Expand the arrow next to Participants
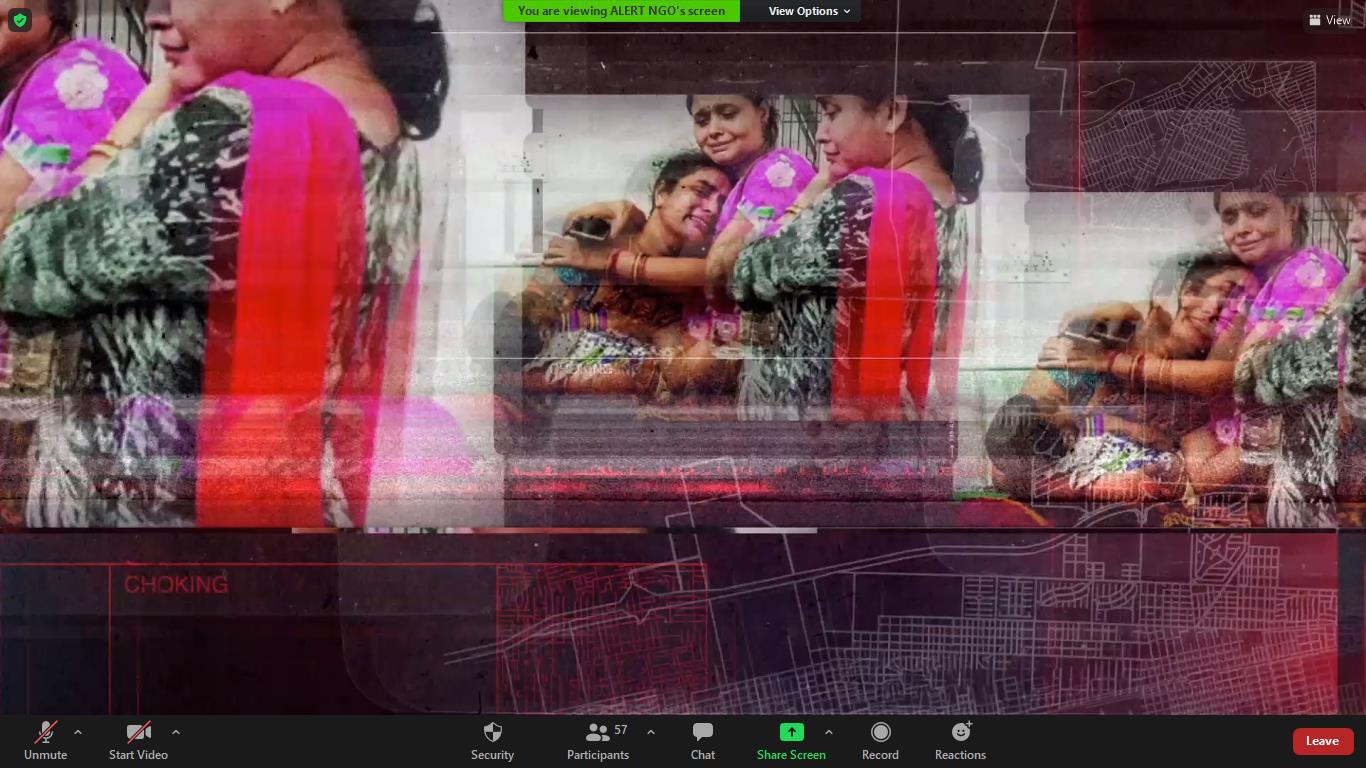 pyautogui.click(x=651, y=732)
